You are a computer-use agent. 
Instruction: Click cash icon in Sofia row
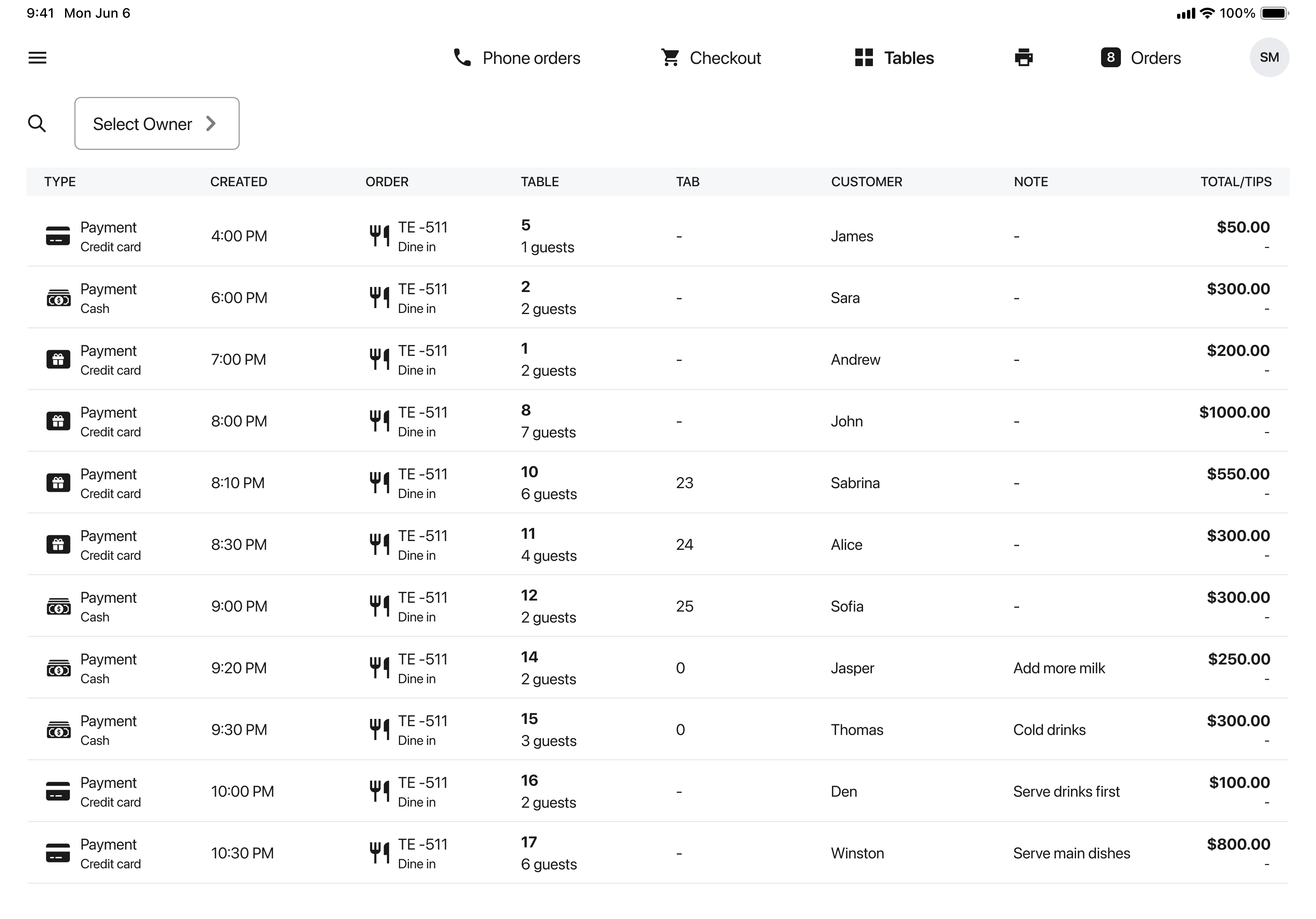tap(58, 606)
